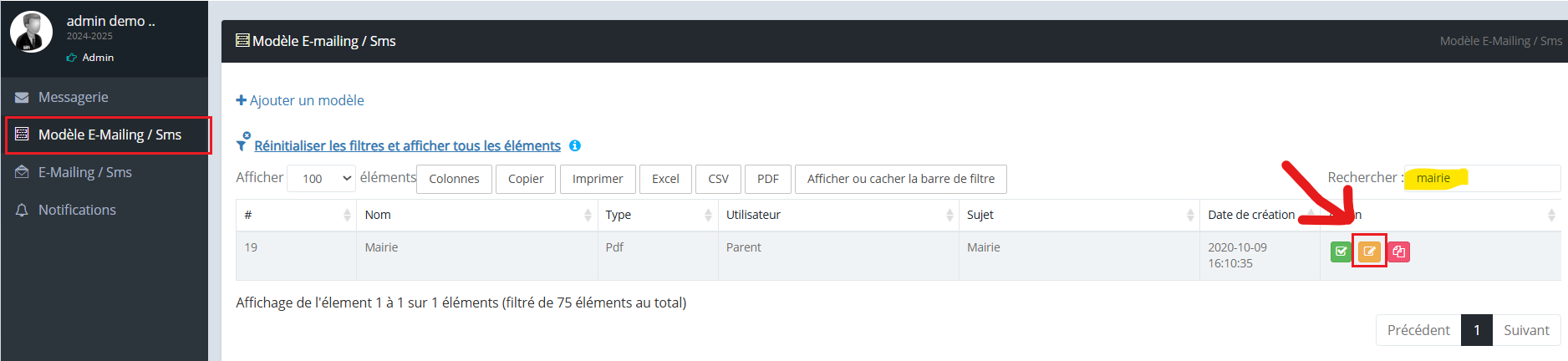Click Ajouter un modèle link
1568x361 pixels.
click(x=300, y=100)
